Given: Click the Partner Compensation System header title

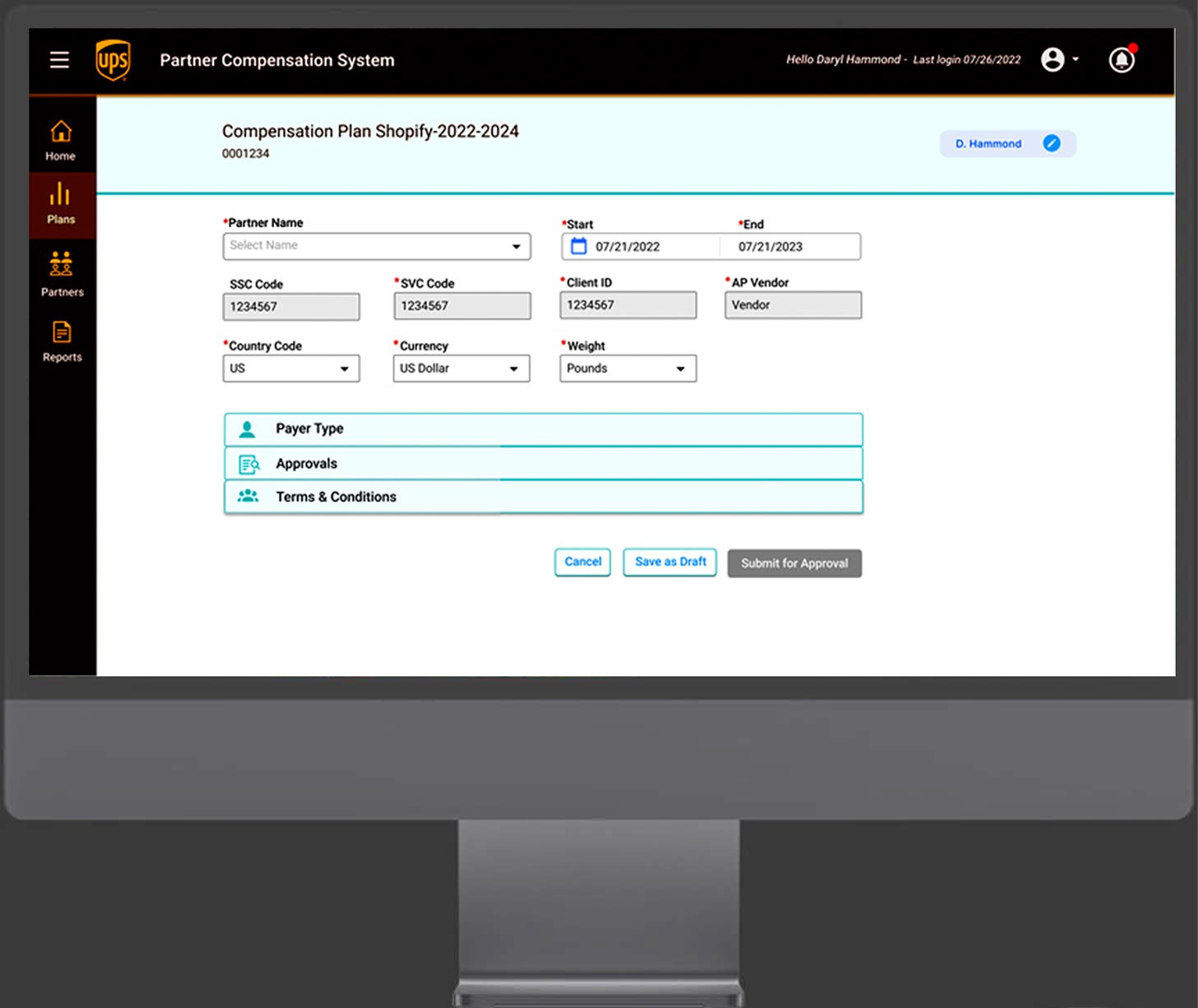Looking at the screenshot, I should [x=277, y=60].
